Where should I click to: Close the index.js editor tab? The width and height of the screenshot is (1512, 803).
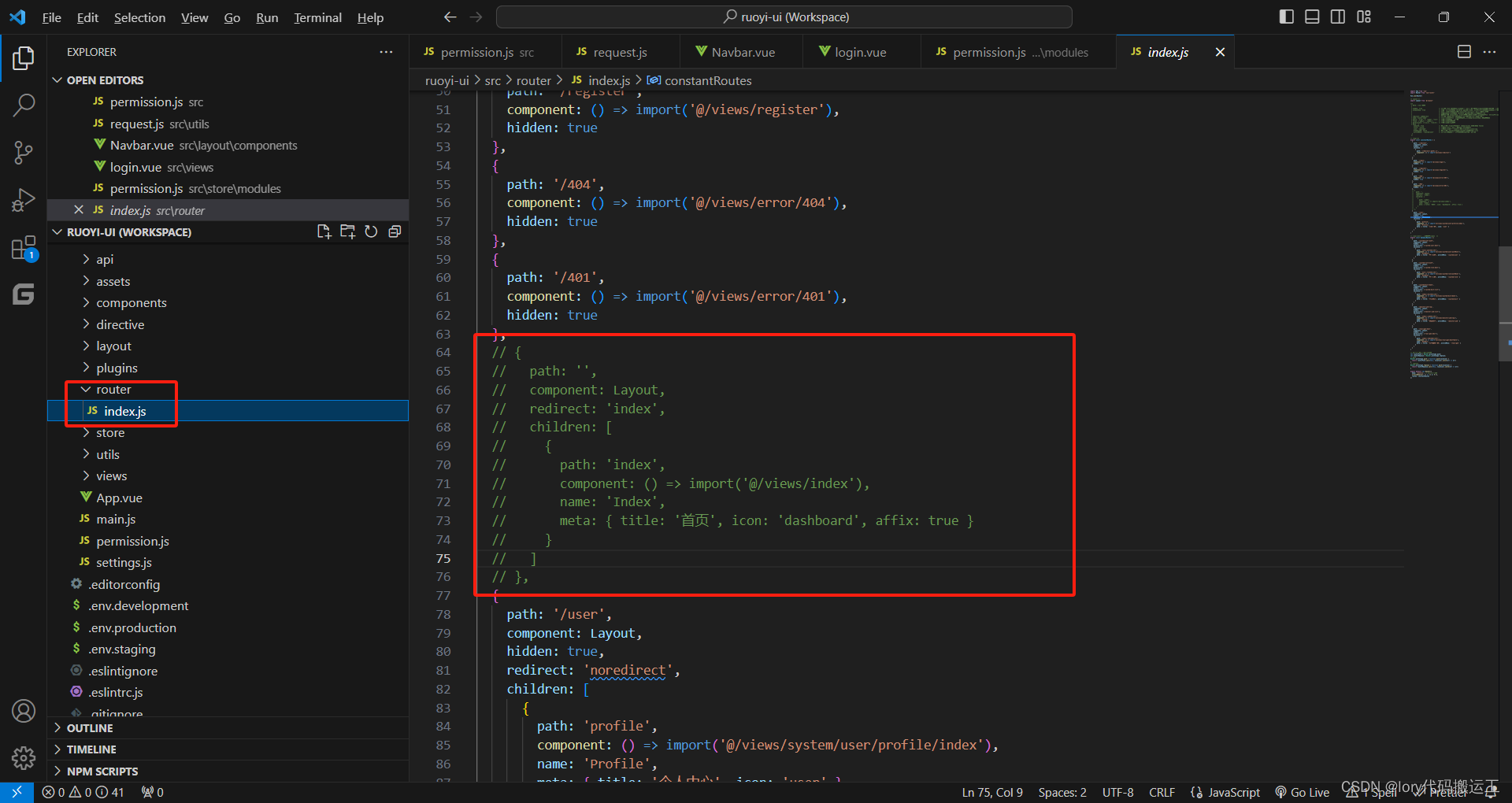tap(1220, 52)
